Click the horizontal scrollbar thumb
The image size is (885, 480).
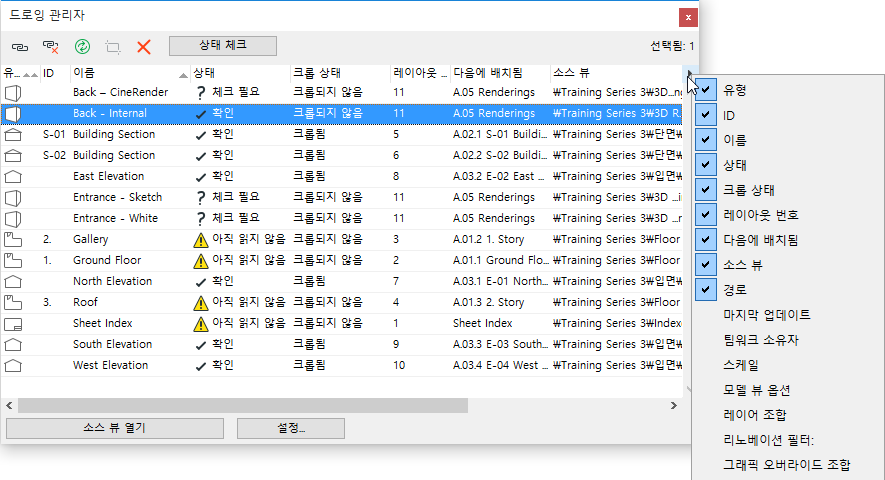243,405
